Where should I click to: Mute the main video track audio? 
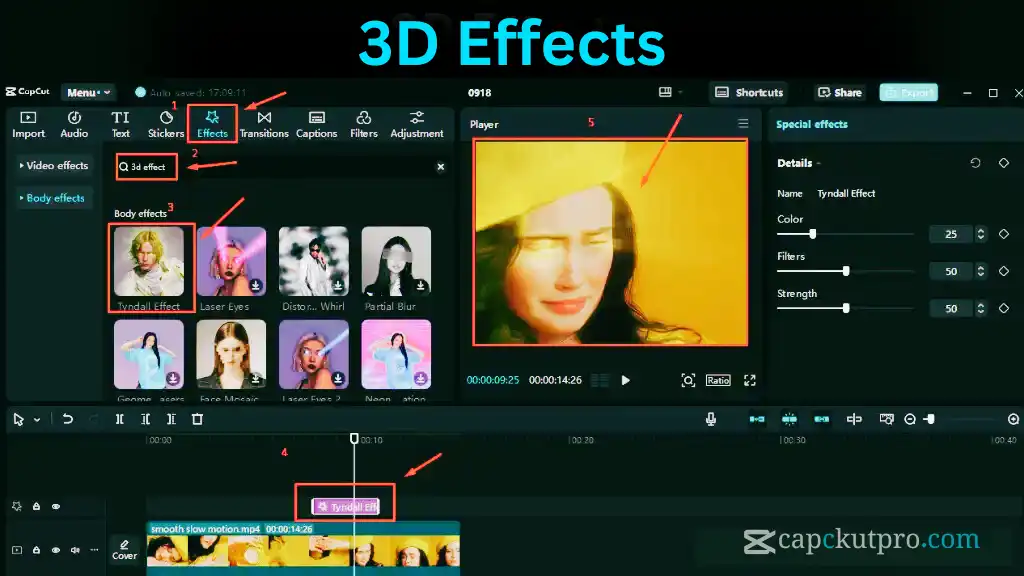click(76, 550)
